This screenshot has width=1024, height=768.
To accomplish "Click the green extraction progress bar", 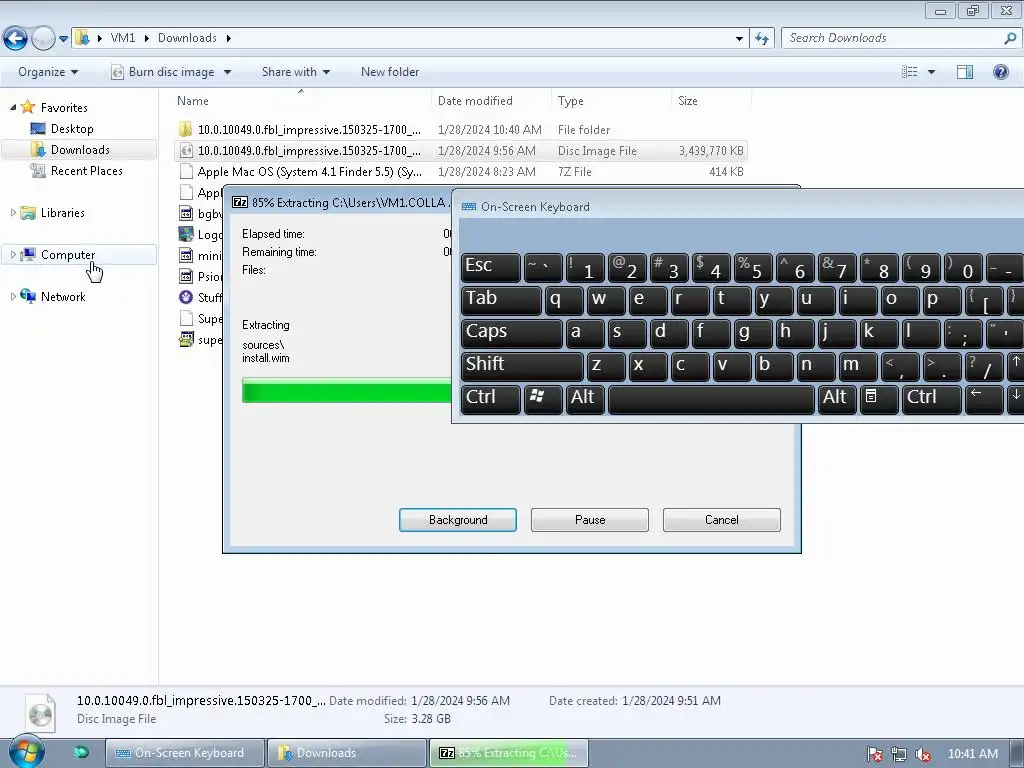I will pyautogui.click(x=346, y=390).
